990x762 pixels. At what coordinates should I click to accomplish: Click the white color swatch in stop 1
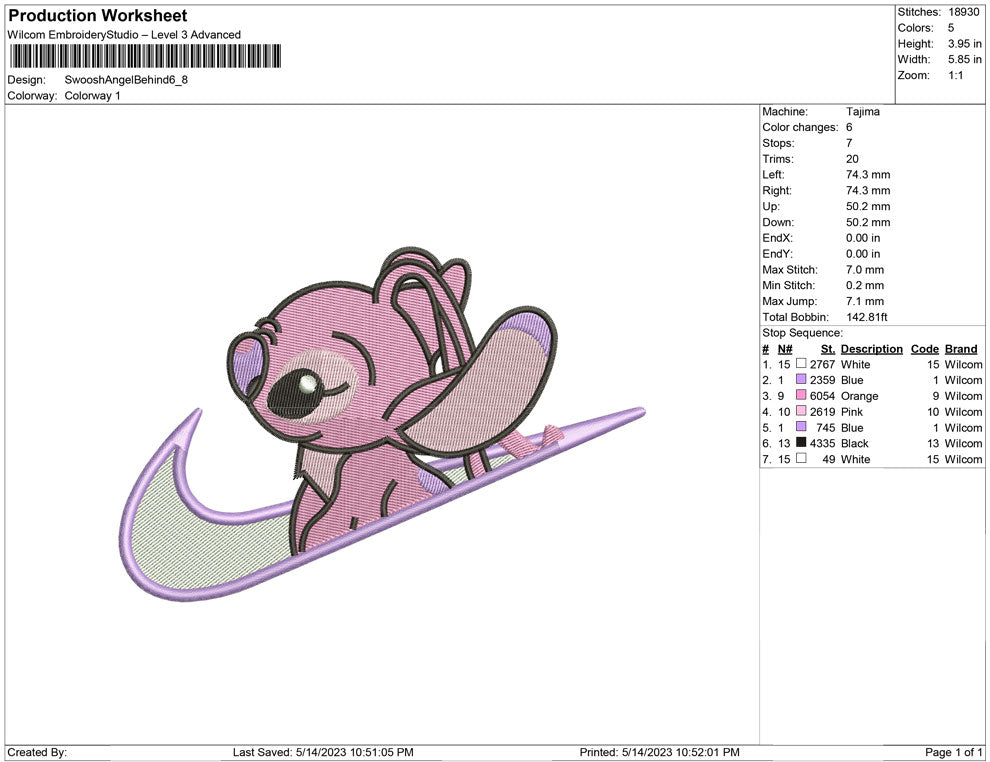pyautogui.click(x=801, y=364)
